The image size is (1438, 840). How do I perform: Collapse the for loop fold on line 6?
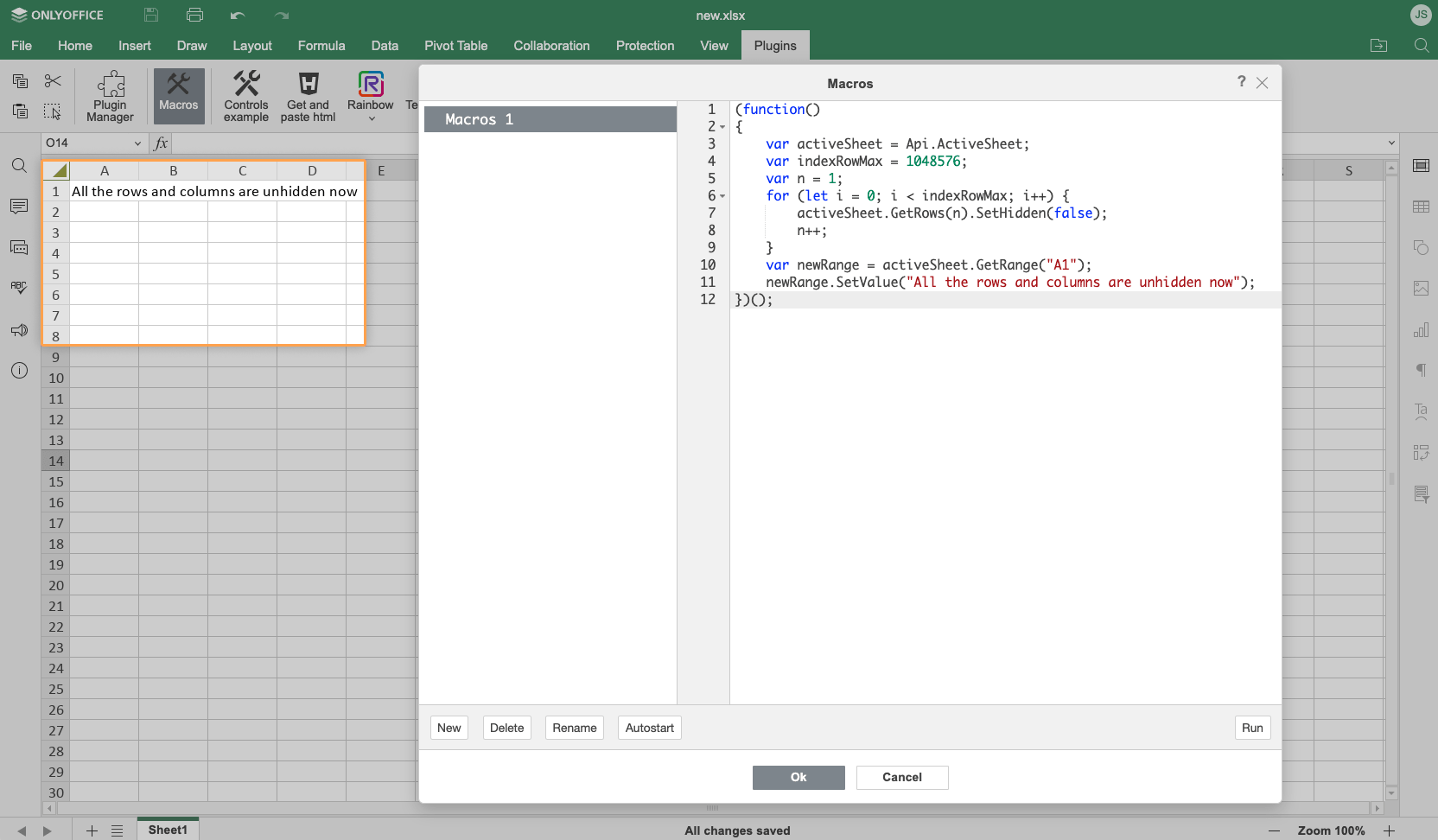pos(722,196)
